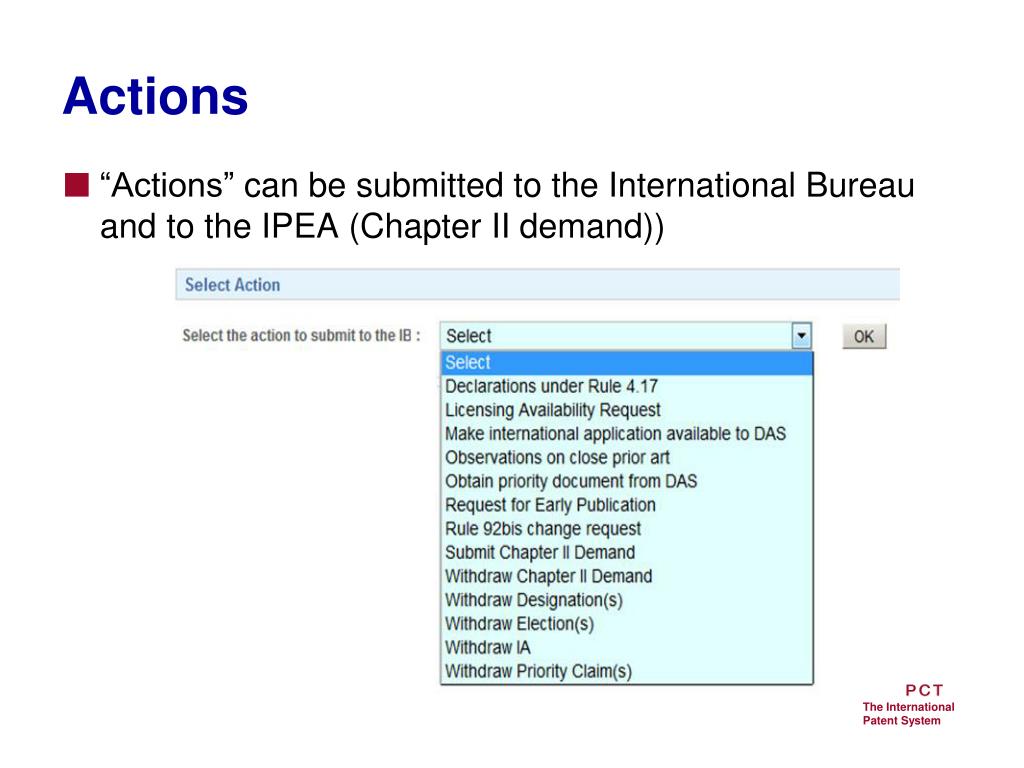The image size is (1024, 768).
Task: Choose 'Withdraw Designation(s)' option
Action: click(x=627, y=600)
